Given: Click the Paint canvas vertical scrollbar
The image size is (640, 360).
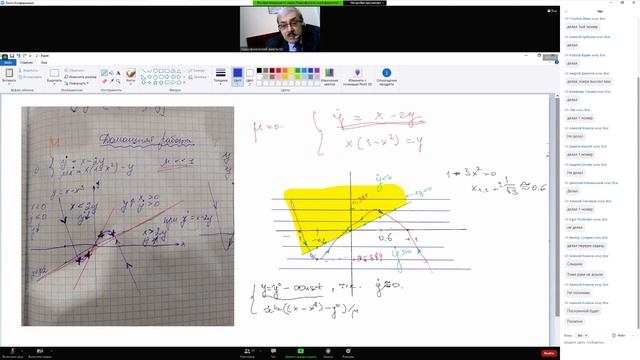Looking at the screenshot, I should coord(557,206).
